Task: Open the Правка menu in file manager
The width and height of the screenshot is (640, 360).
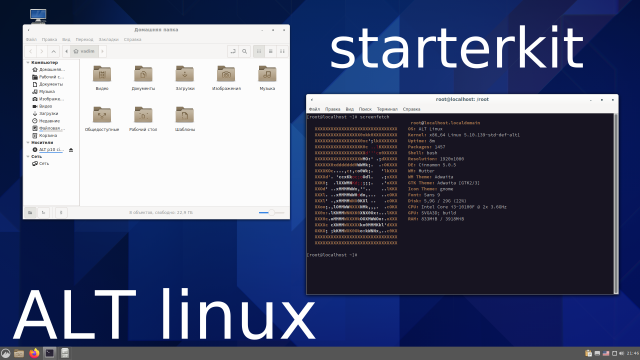Action: pos(49,40)
